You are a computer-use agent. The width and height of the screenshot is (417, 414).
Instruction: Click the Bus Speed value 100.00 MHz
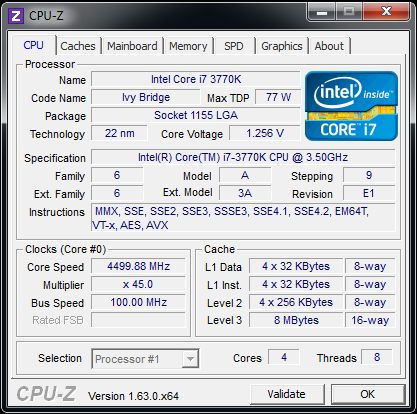tap(138, 302)
